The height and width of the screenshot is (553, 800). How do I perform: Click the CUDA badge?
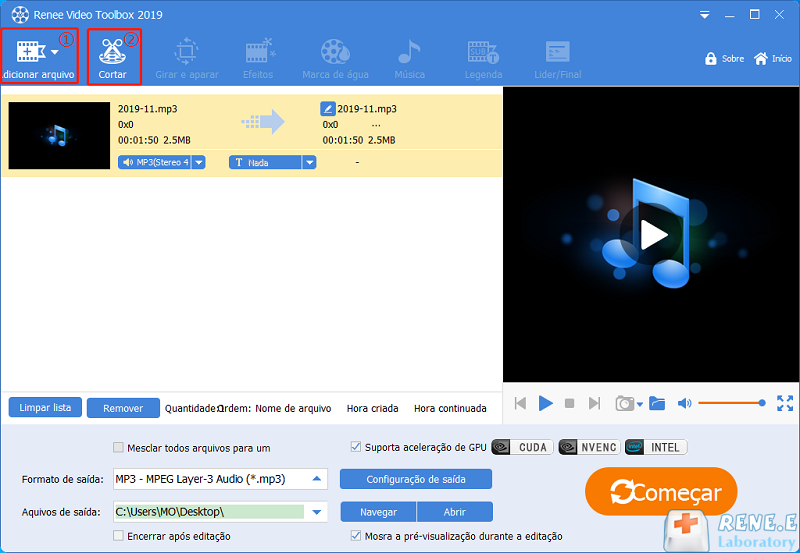(x=522, y=447)
